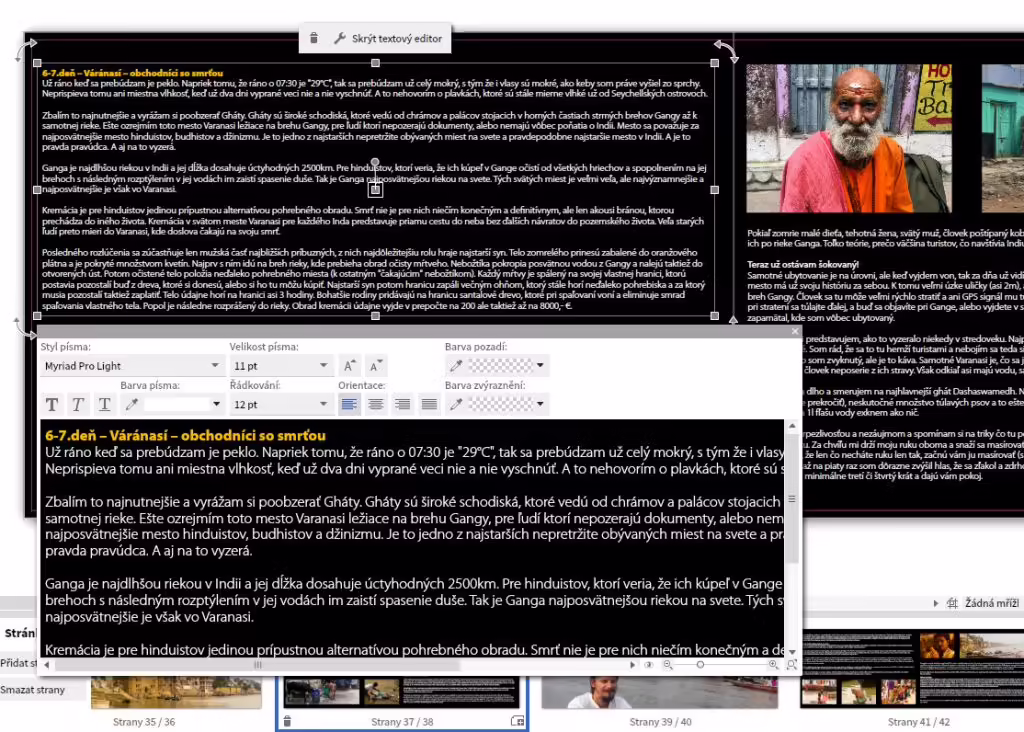Click the eye preview icon beside the zoom slider

(x=648, y=665)
